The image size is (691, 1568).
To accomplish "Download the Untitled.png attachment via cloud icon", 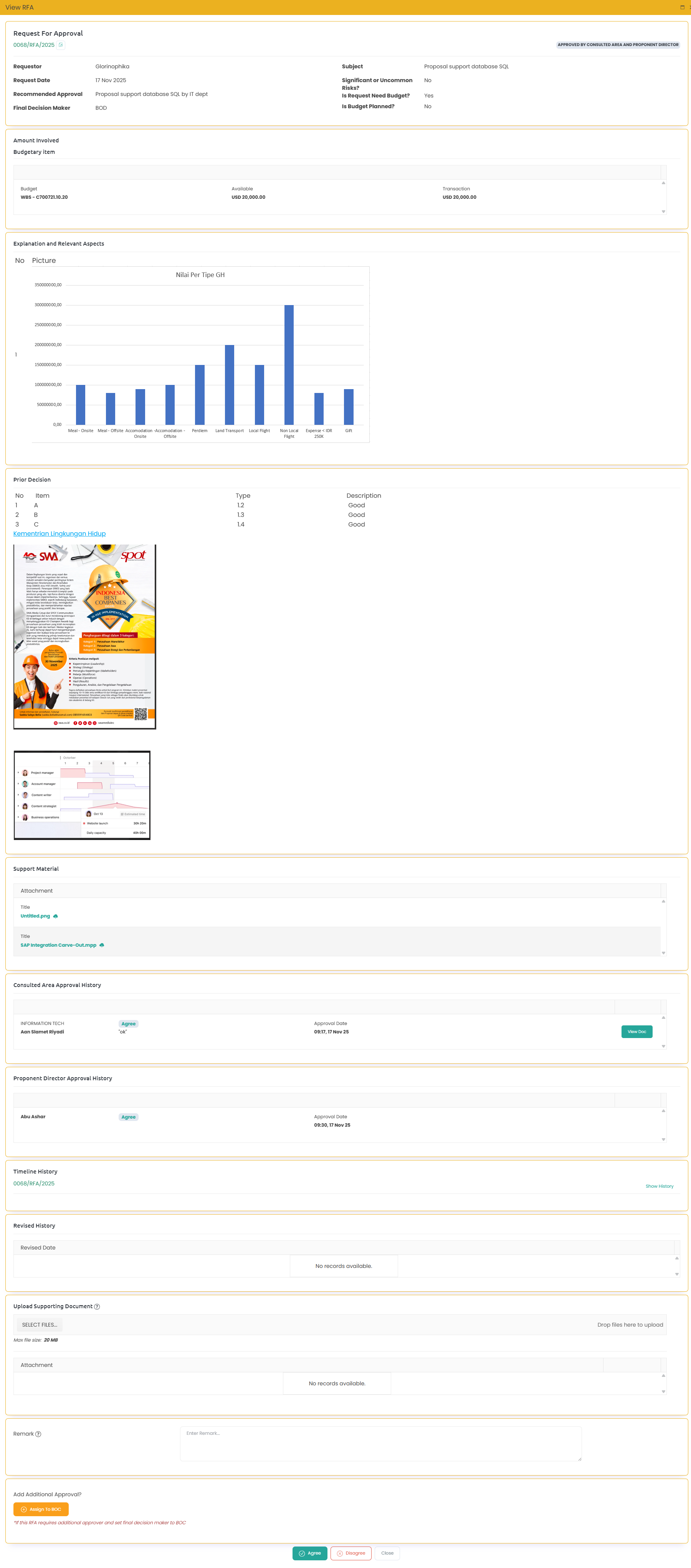I will pyautogui.click(x=56, y=916).
